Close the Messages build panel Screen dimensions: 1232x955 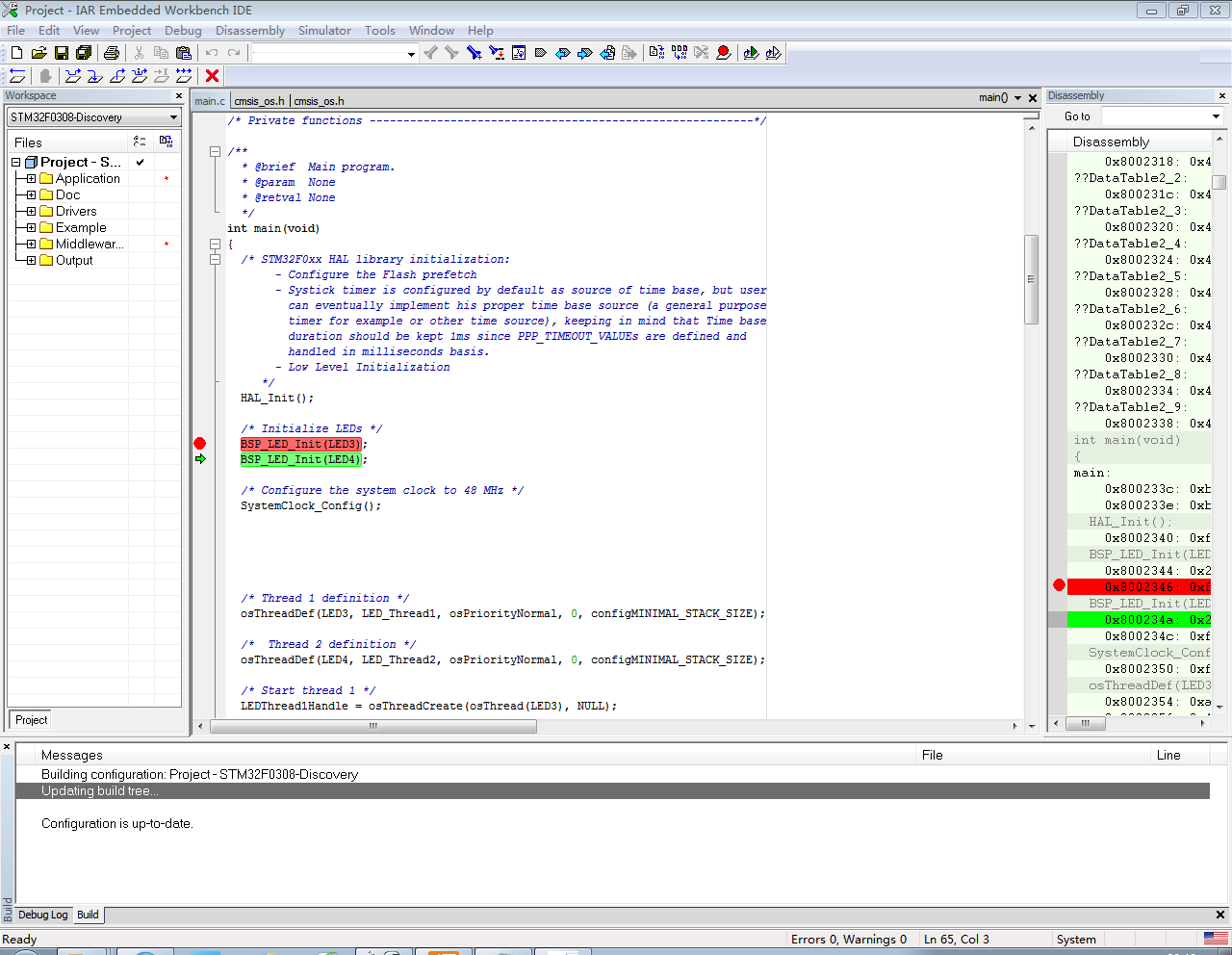point(6,747)
